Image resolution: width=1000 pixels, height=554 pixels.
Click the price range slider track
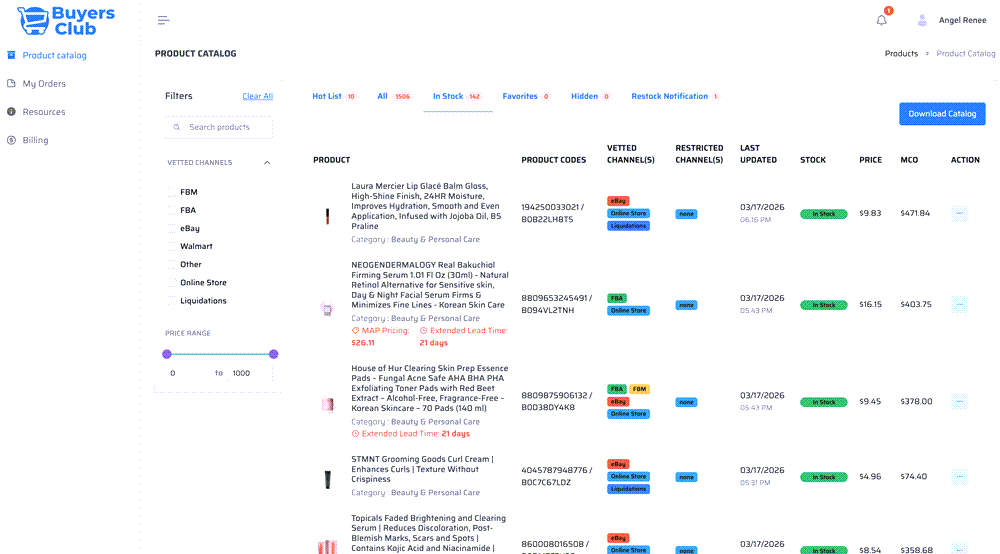click(220, 354)
